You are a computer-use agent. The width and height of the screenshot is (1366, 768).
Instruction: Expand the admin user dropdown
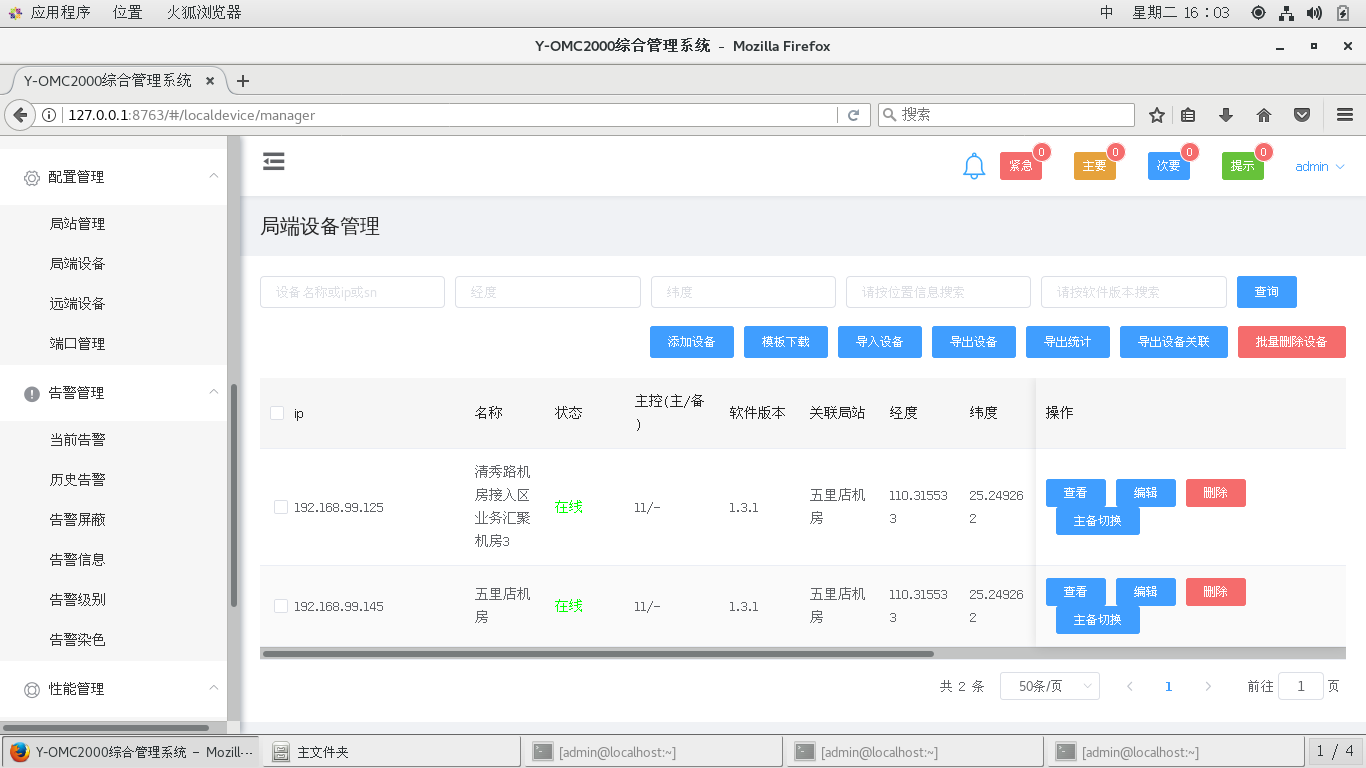[1320, 167]
